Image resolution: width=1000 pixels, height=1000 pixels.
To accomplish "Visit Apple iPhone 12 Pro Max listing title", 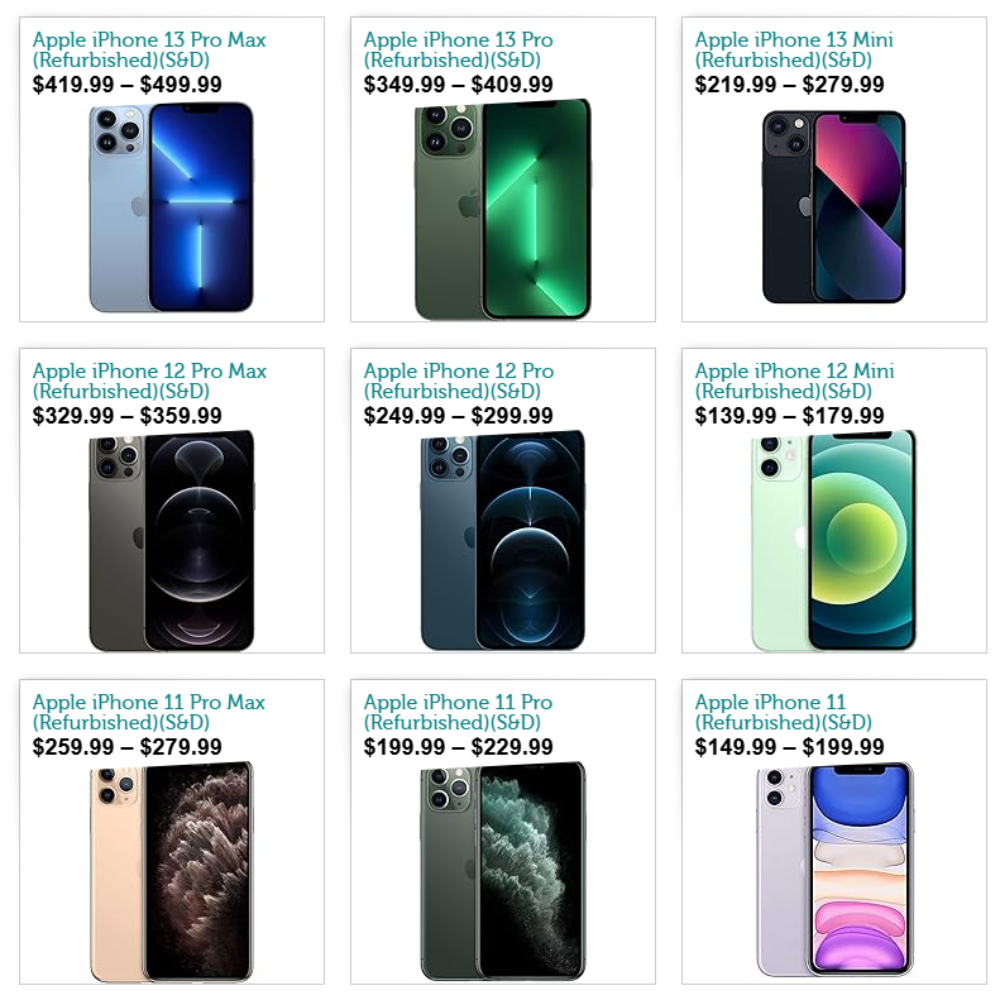I will [149, 381].
